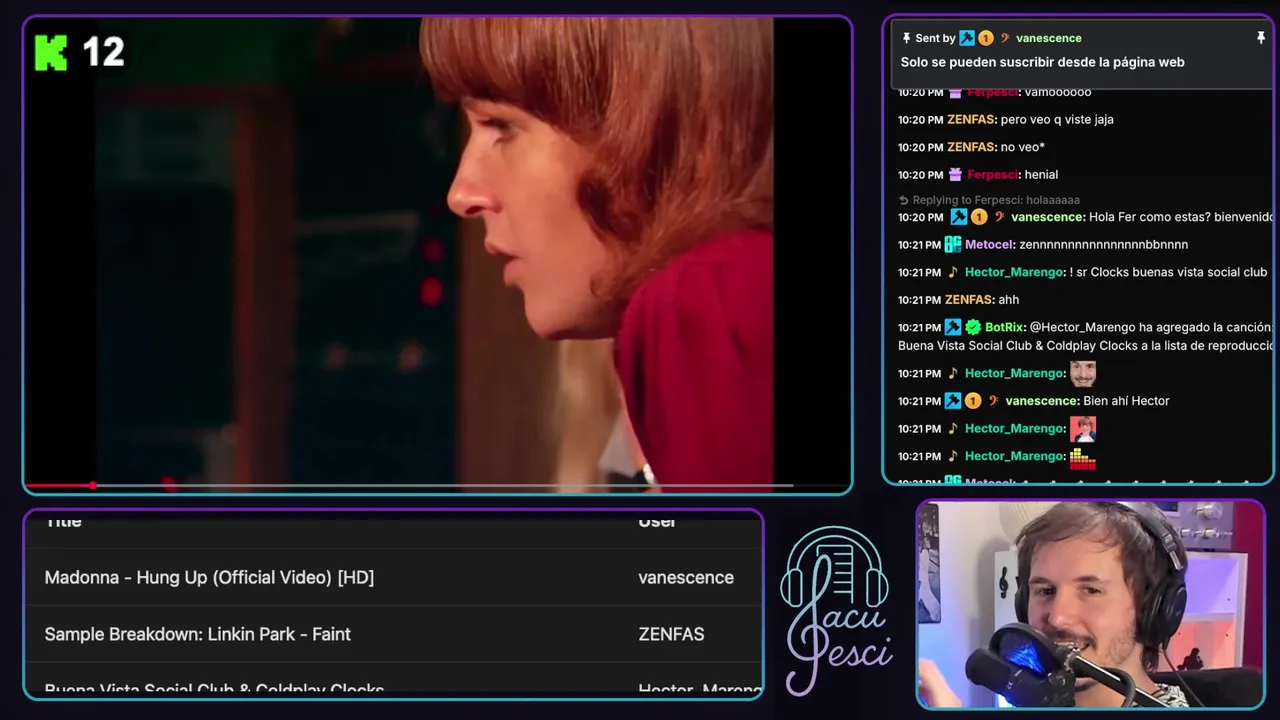Click the OG badge beside Metocel's 'zennnn' message
Viewport: 1280px width, 720px height.
coord(953,244)
